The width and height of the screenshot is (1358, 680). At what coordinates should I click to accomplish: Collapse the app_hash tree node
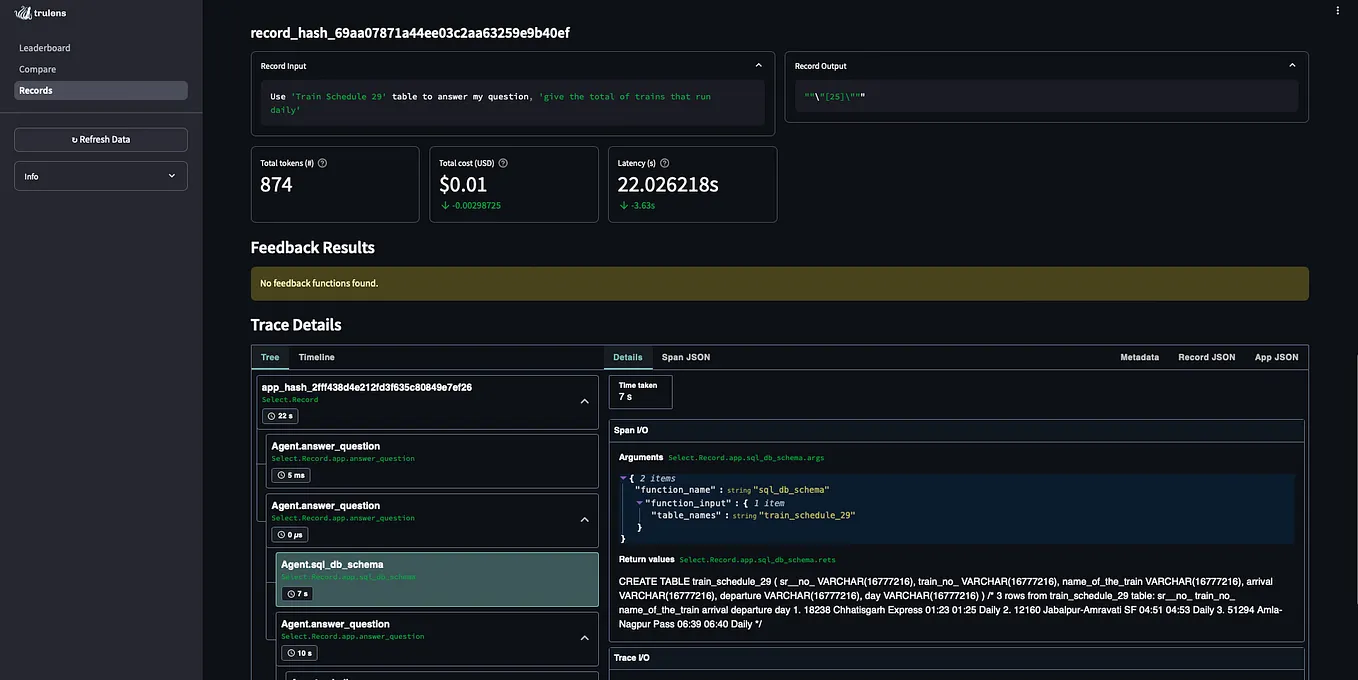pyautogui.click(x=584, y=400)
